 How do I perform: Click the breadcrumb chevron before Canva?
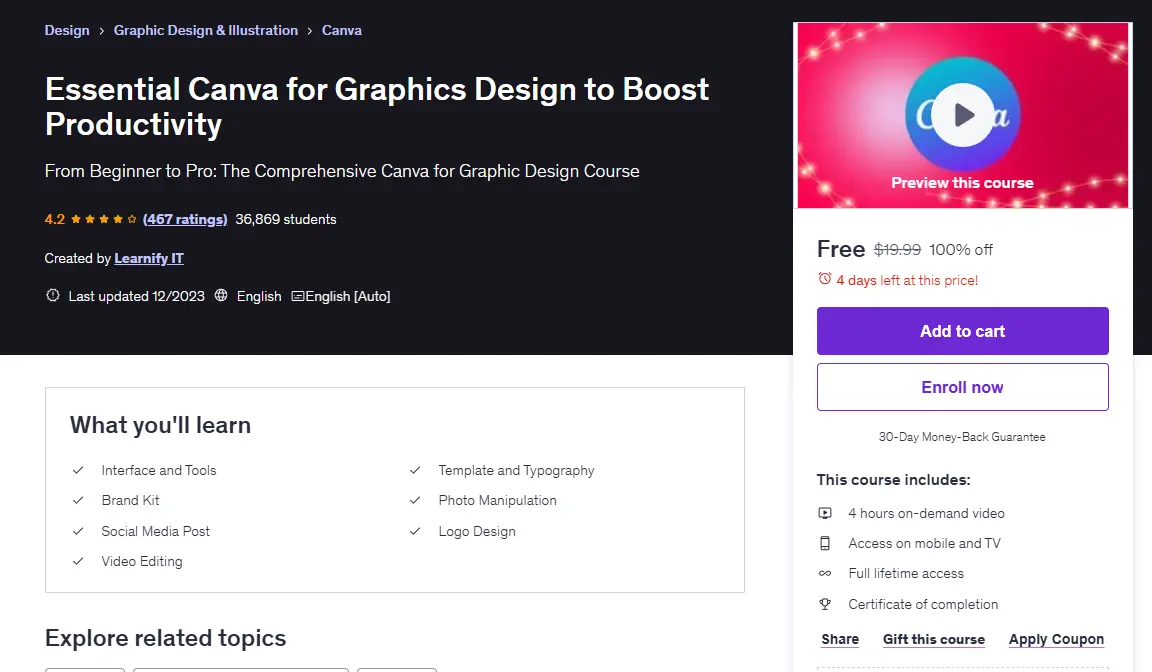pyautogui.click(x=310, y=31)
